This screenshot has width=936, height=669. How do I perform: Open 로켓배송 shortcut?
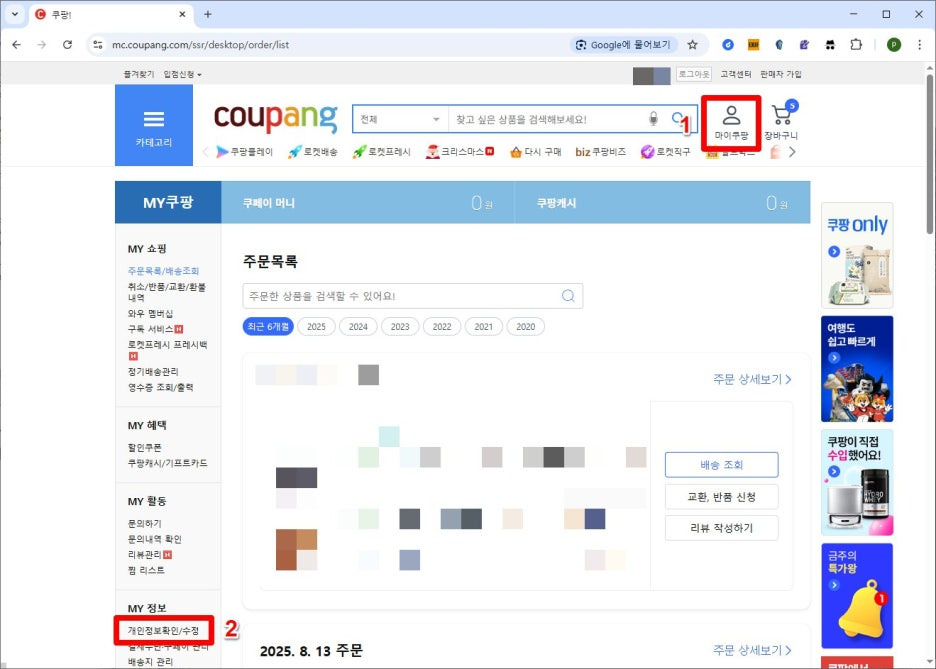(x=313, y=152)
